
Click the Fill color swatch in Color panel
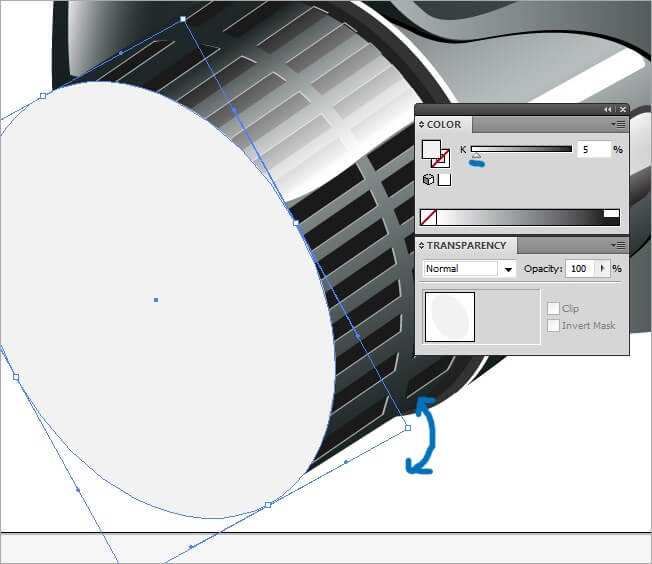[431, 150]
